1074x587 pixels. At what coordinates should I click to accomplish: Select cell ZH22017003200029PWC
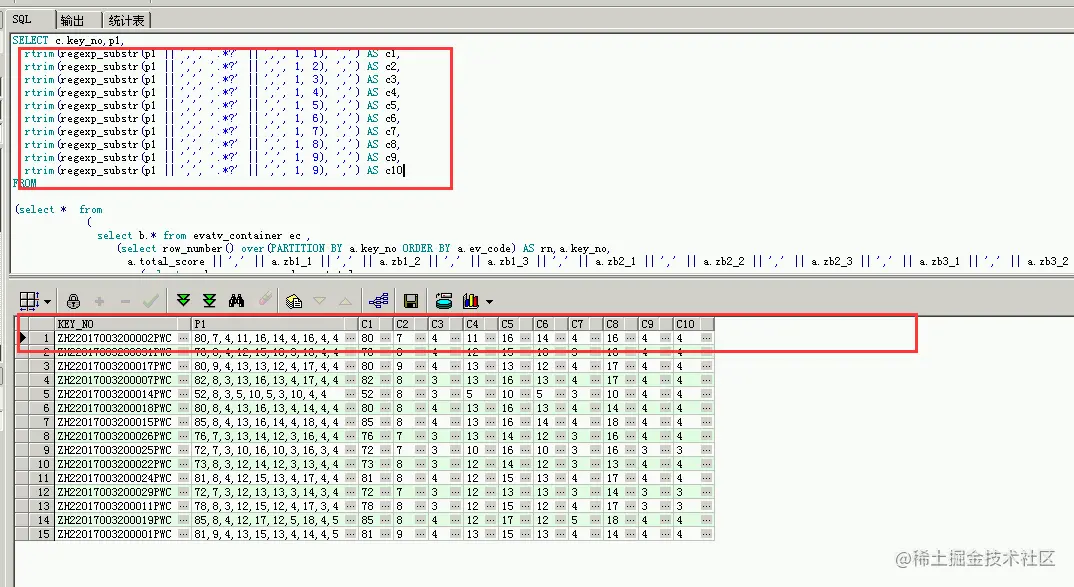tap(115, 492)
